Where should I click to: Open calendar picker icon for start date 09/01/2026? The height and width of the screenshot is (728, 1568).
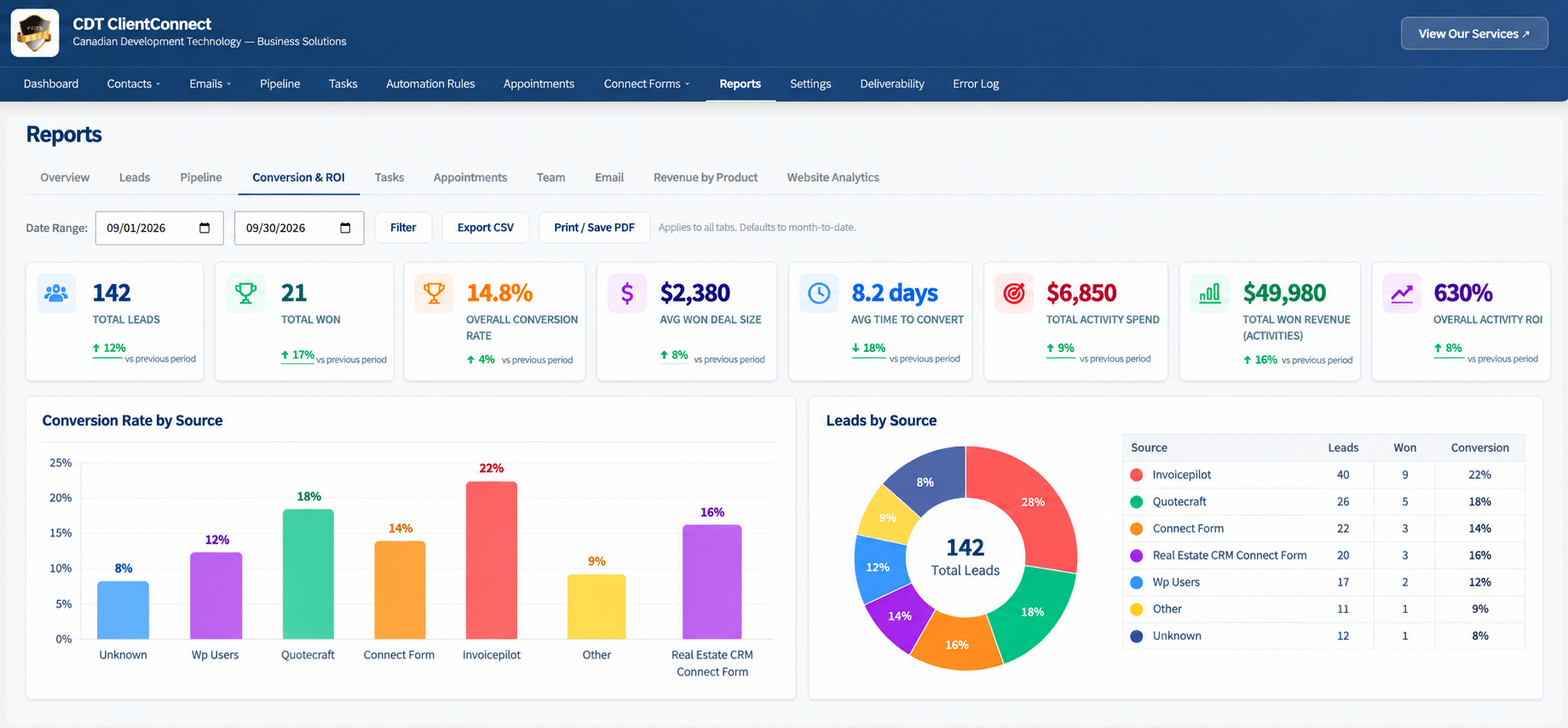[x=205, y=228]
